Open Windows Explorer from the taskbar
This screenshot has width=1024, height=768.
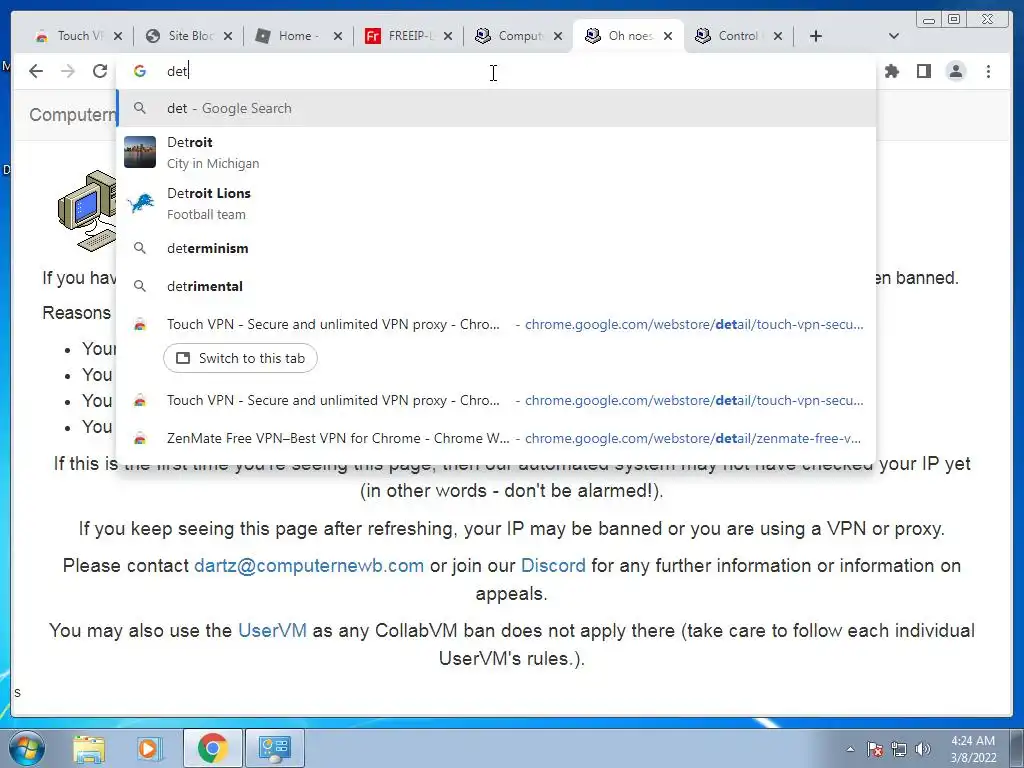click(89, 748)
